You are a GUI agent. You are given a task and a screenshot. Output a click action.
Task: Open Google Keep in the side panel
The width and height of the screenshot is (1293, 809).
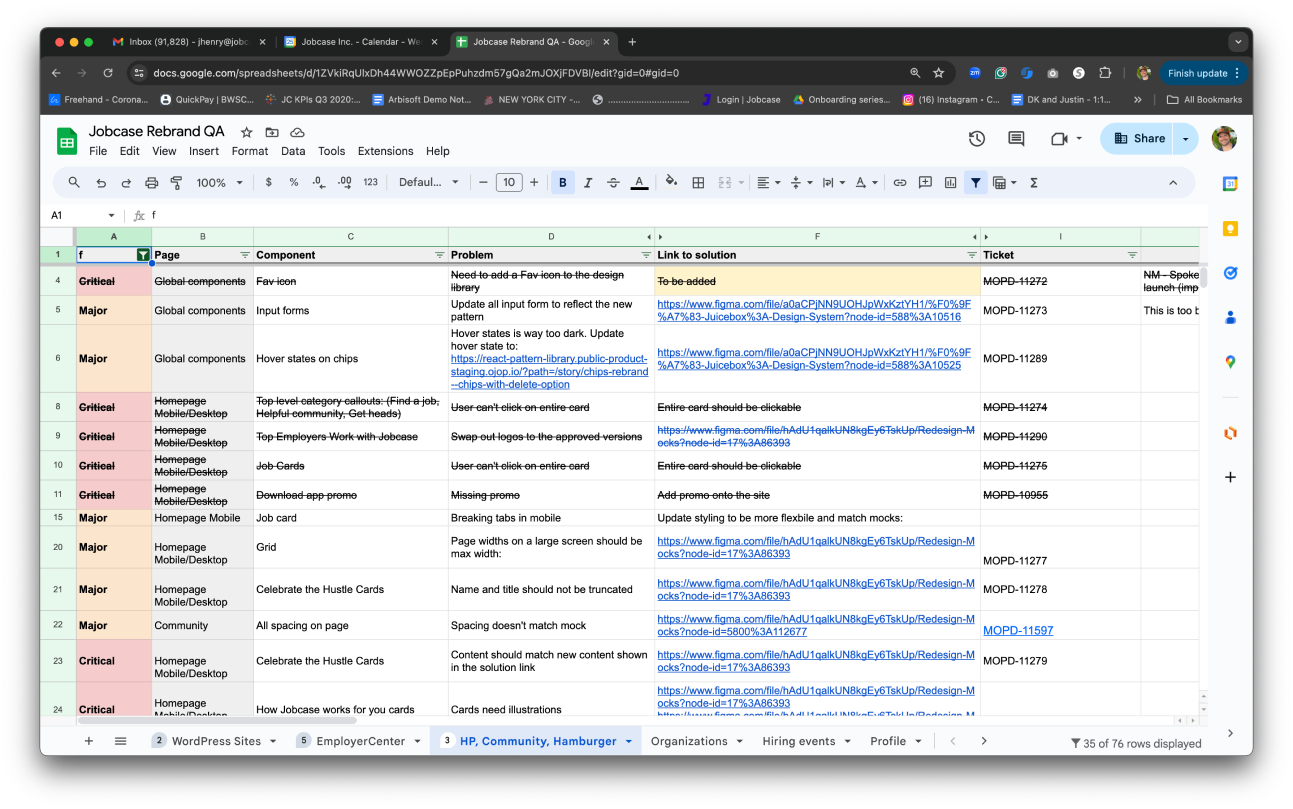pos(1230,229)
